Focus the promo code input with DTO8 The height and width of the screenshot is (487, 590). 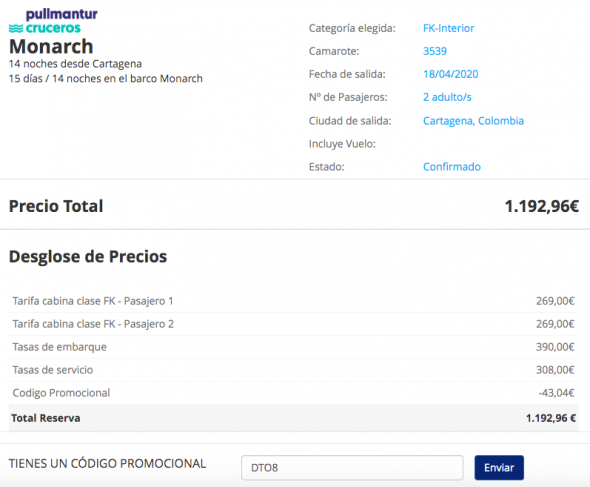coord(352,467)
